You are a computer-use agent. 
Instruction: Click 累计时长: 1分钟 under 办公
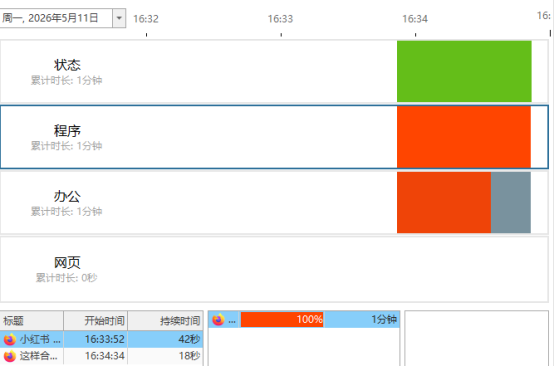pyautogui.click(x=66, y=212)
